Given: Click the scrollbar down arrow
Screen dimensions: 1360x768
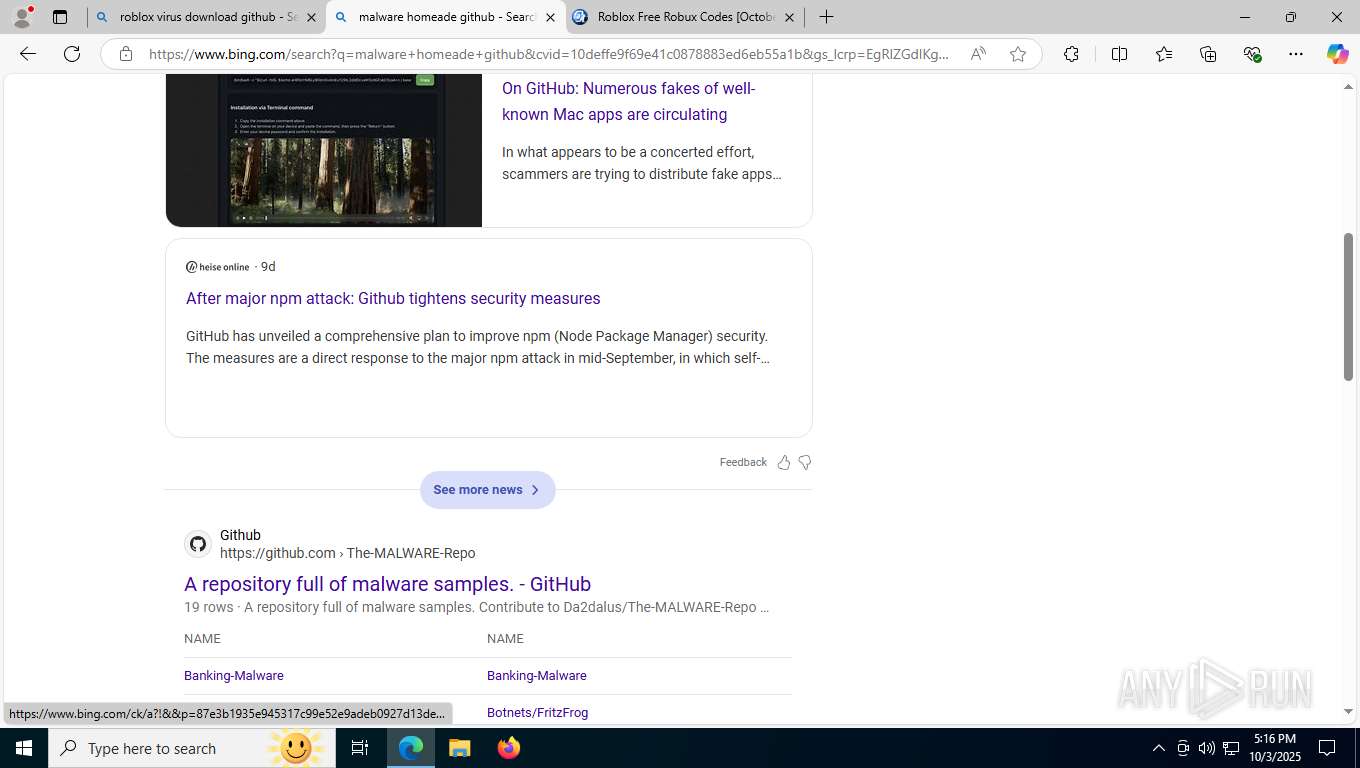Looking at the screenshot, I should [1348, 712].
